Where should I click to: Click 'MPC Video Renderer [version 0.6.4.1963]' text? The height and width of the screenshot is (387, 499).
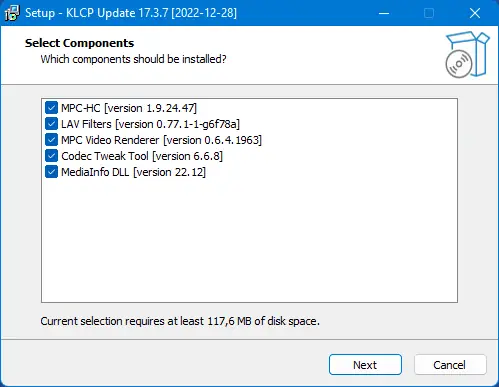(161, 140)
